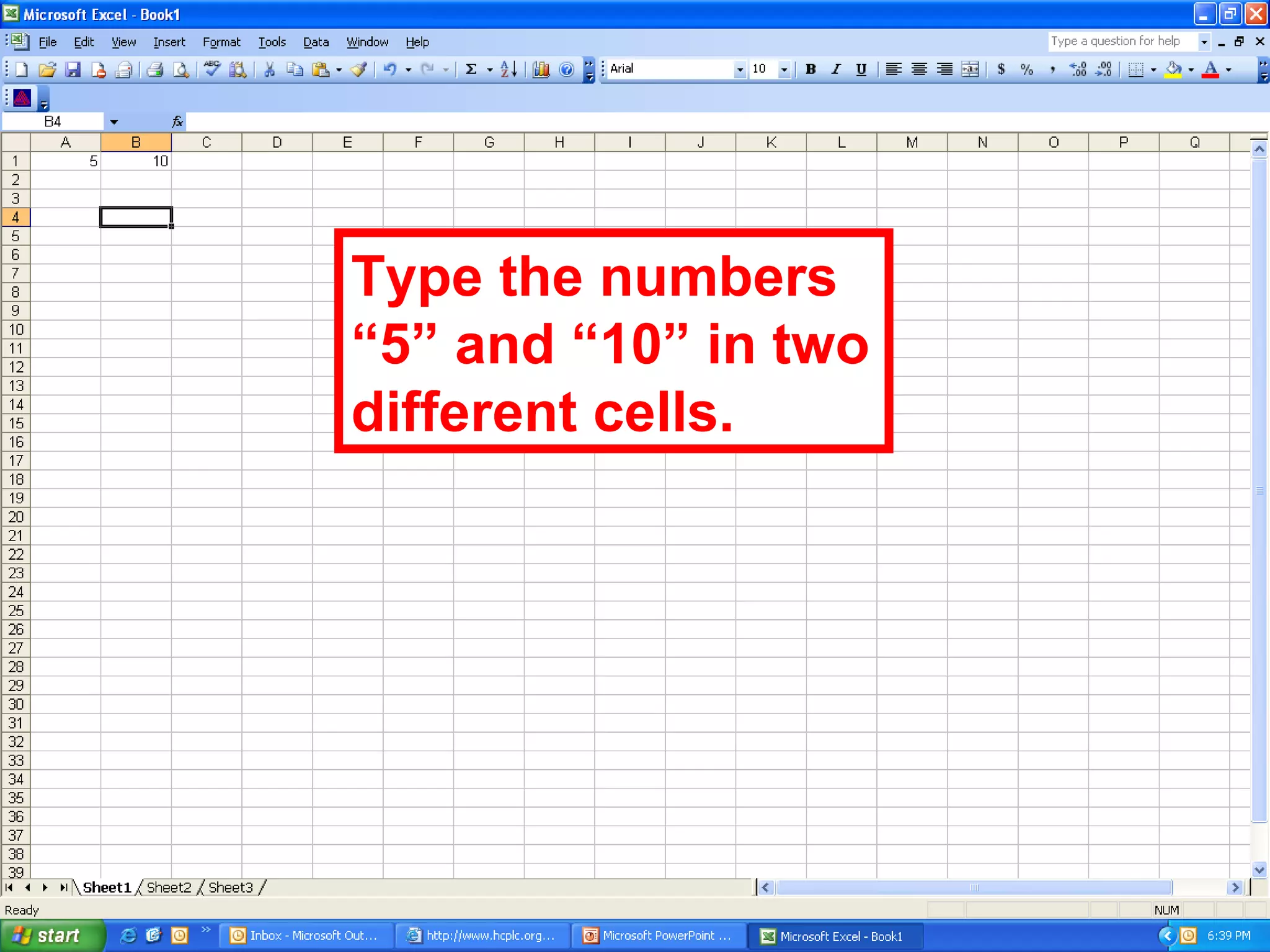Viewport: 1270px width, 952px height.
Task: Expand the font size dropdown
Action: point(784,69)
